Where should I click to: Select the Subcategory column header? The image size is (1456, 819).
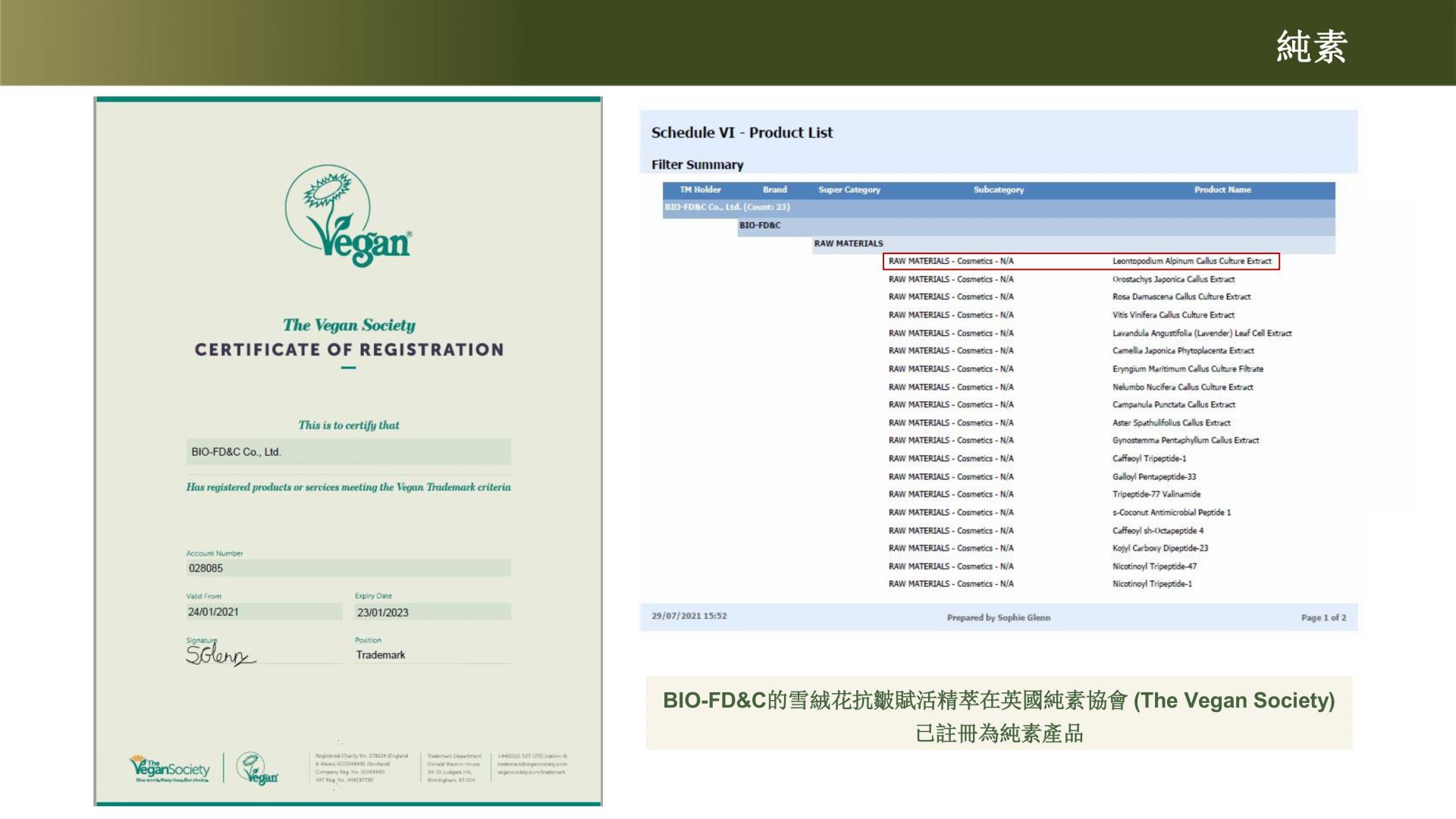pyautogui.click(x=998, y=190)
